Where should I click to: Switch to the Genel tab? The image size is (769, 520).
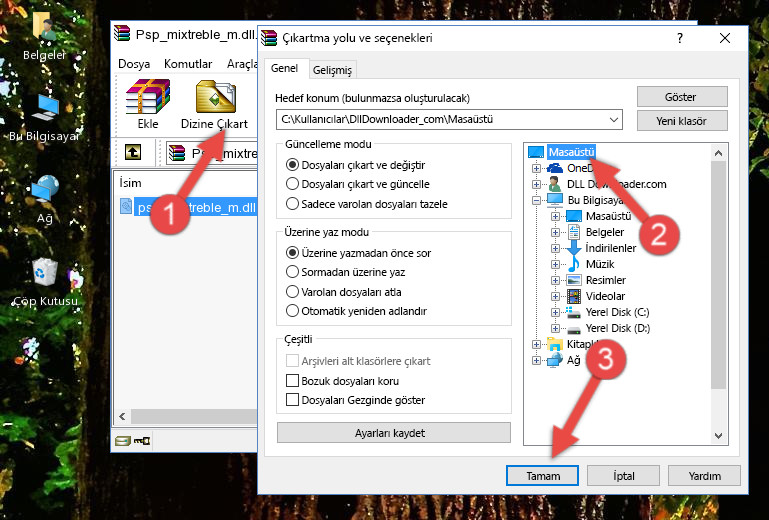[284, 68]
